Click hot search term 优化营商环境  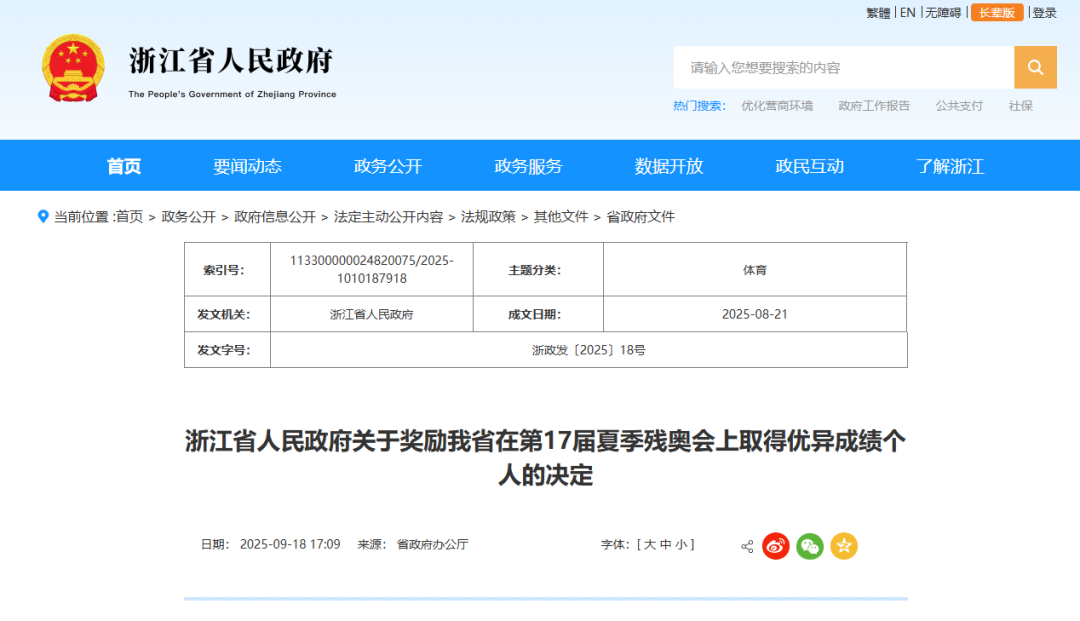[777, 106]
